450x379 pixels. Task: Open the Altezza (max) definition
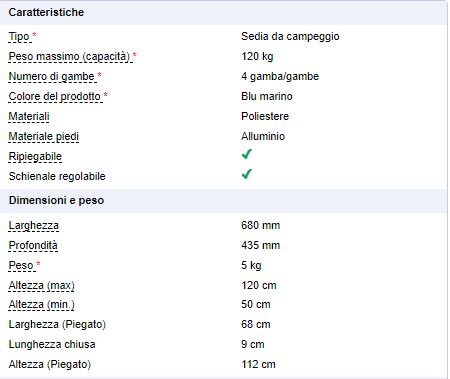[x=42, y=285]
